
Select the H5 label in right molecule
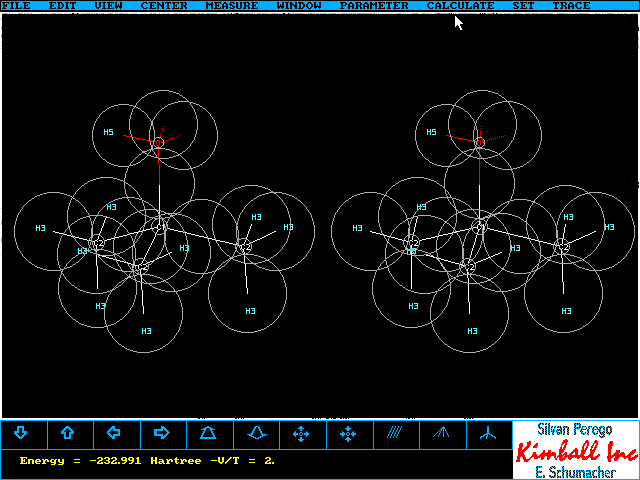(x=431, y=132)
